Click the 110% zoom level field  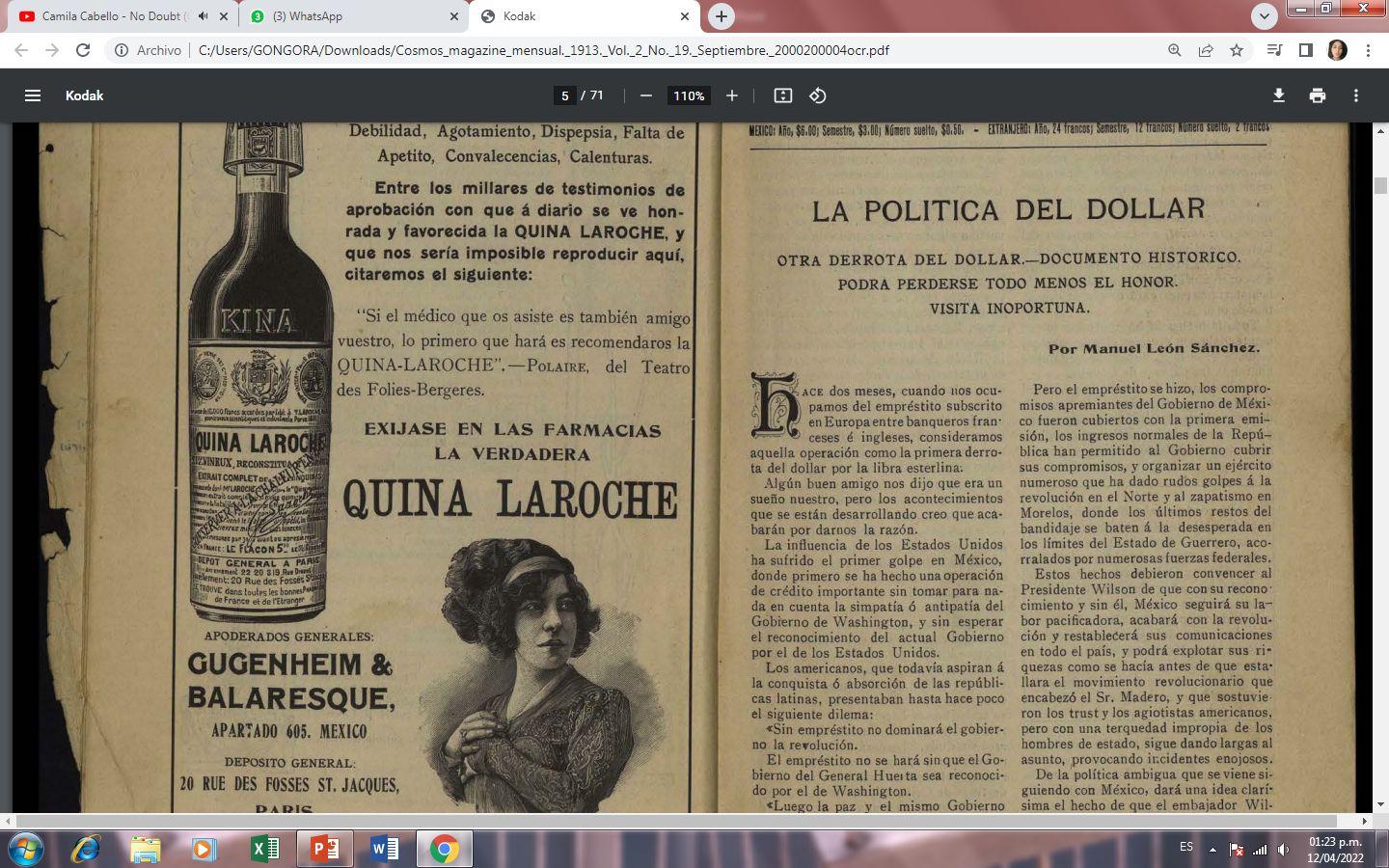pos(689,95)
